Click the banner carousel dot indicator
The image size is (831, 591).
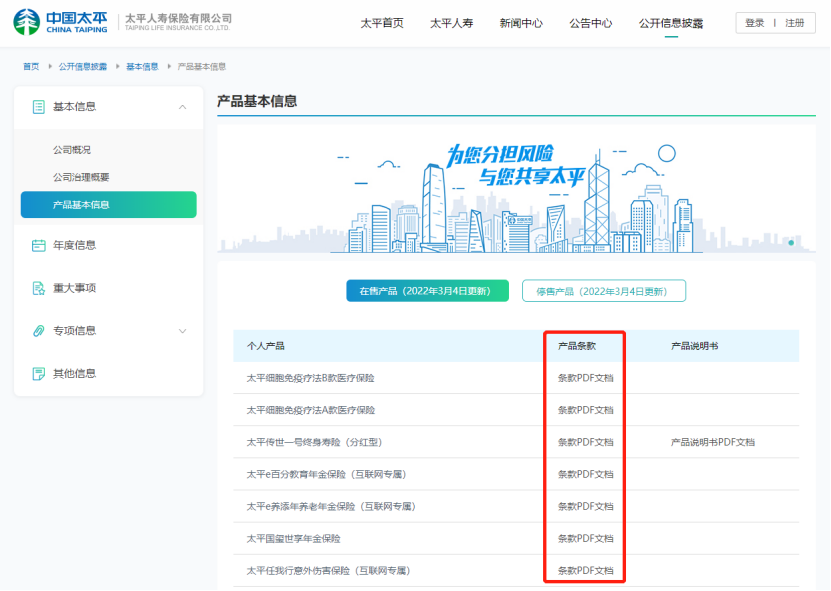point(791,243)
